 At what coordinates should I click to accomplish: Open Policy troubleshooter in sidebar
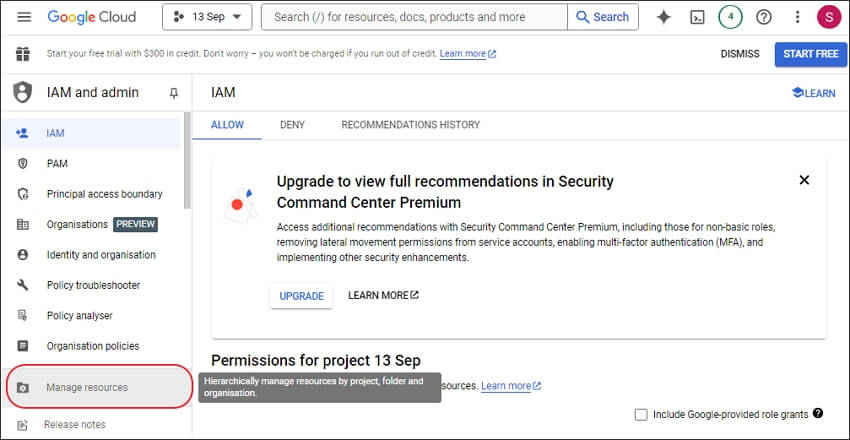click(93, 285)
